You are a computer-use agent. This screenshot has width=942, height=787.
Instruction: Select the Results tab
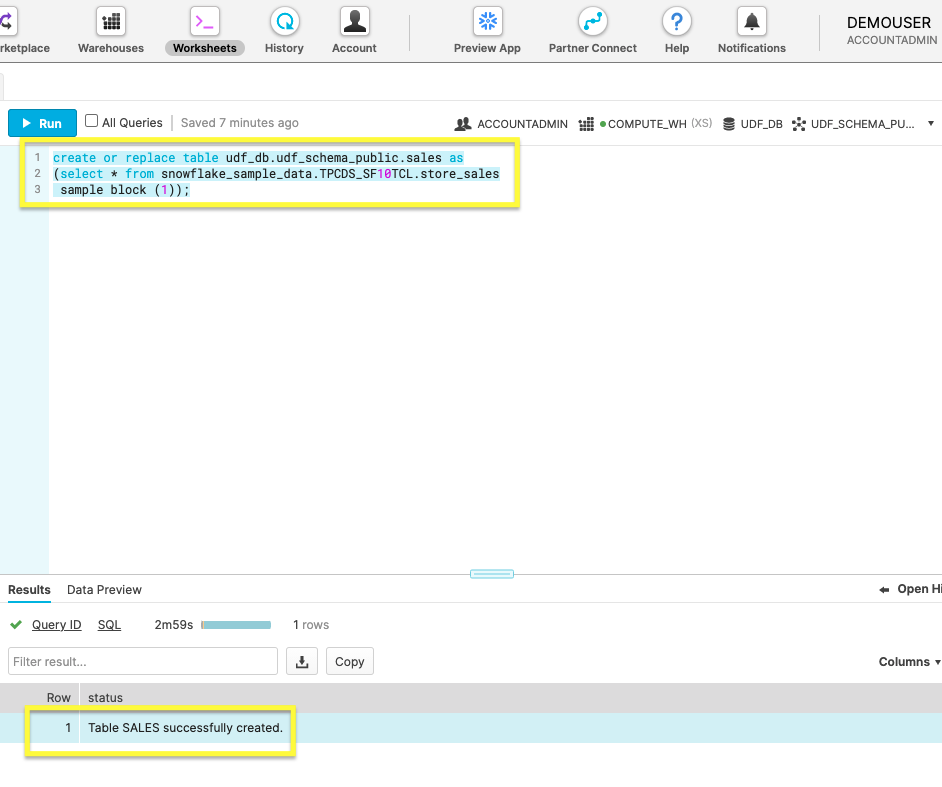[x=29, y=590]
